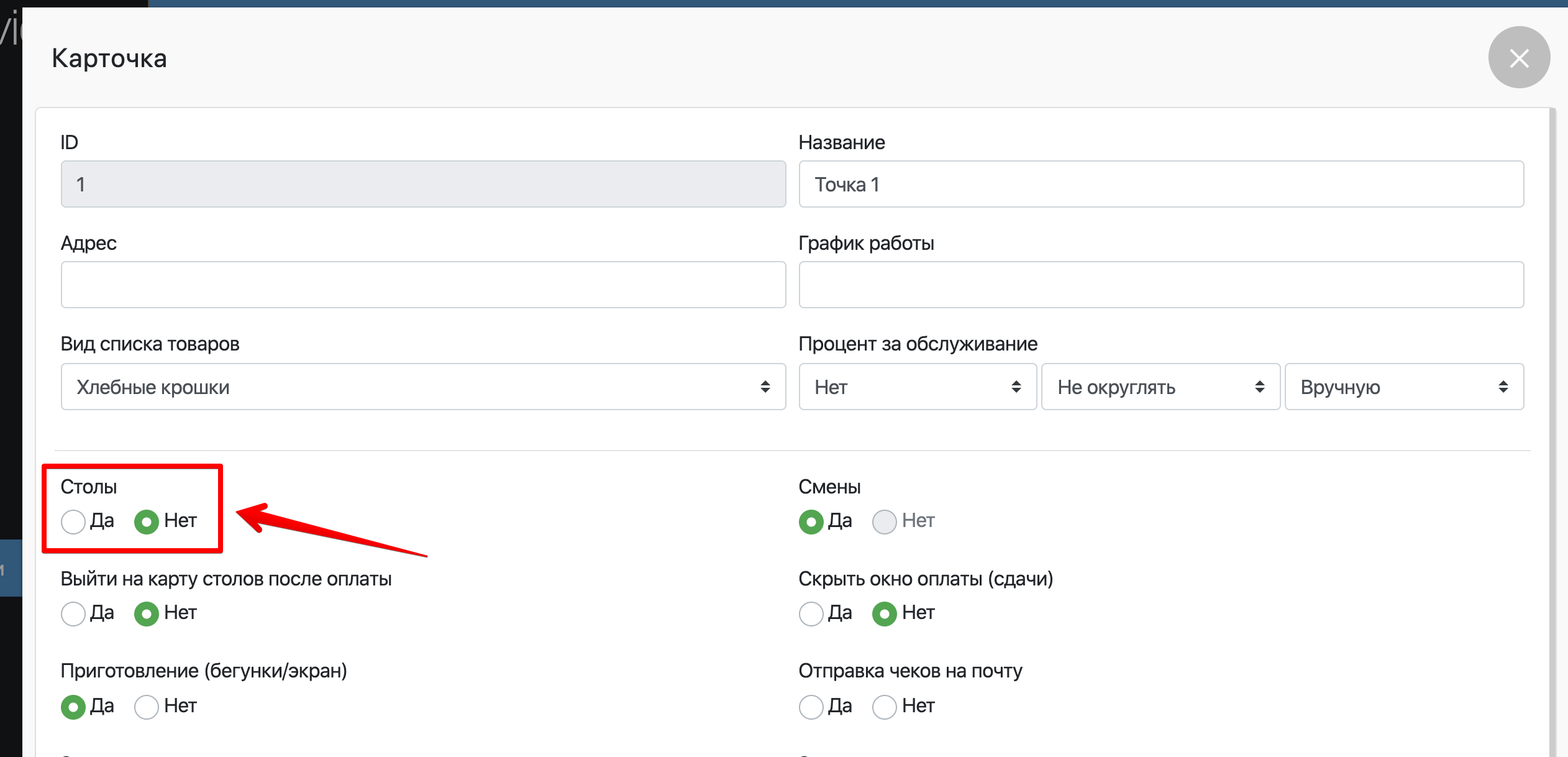Choose Нет for Смены
Viewport: 1568px width, 757px height.
885,521
